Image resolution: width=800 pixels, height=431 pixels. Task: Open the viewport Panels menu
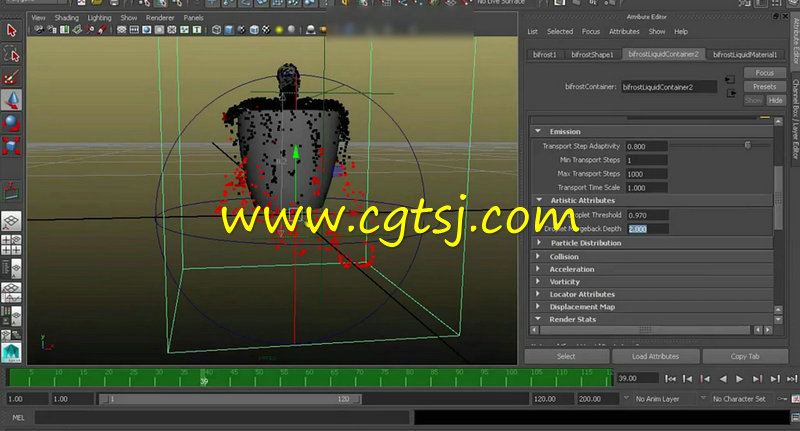click(193, 18)
